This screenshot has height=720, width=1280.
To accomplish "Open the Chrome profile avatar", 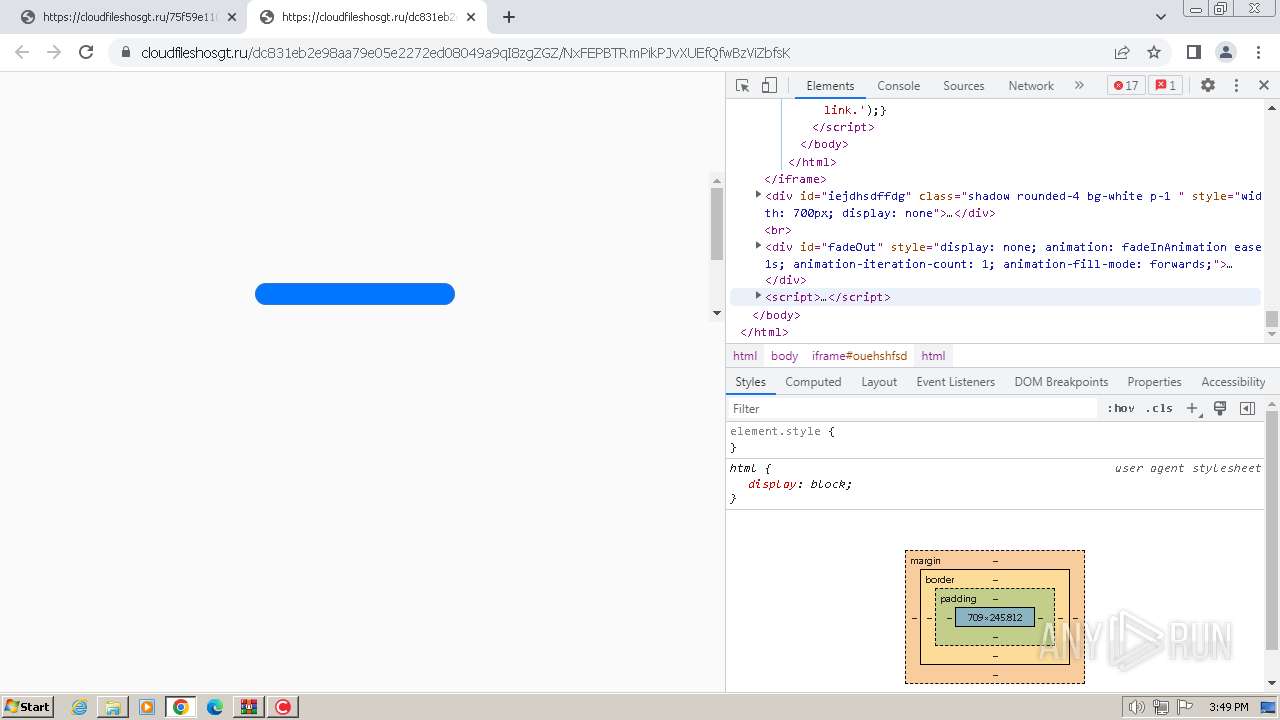I will point(1226,52).
